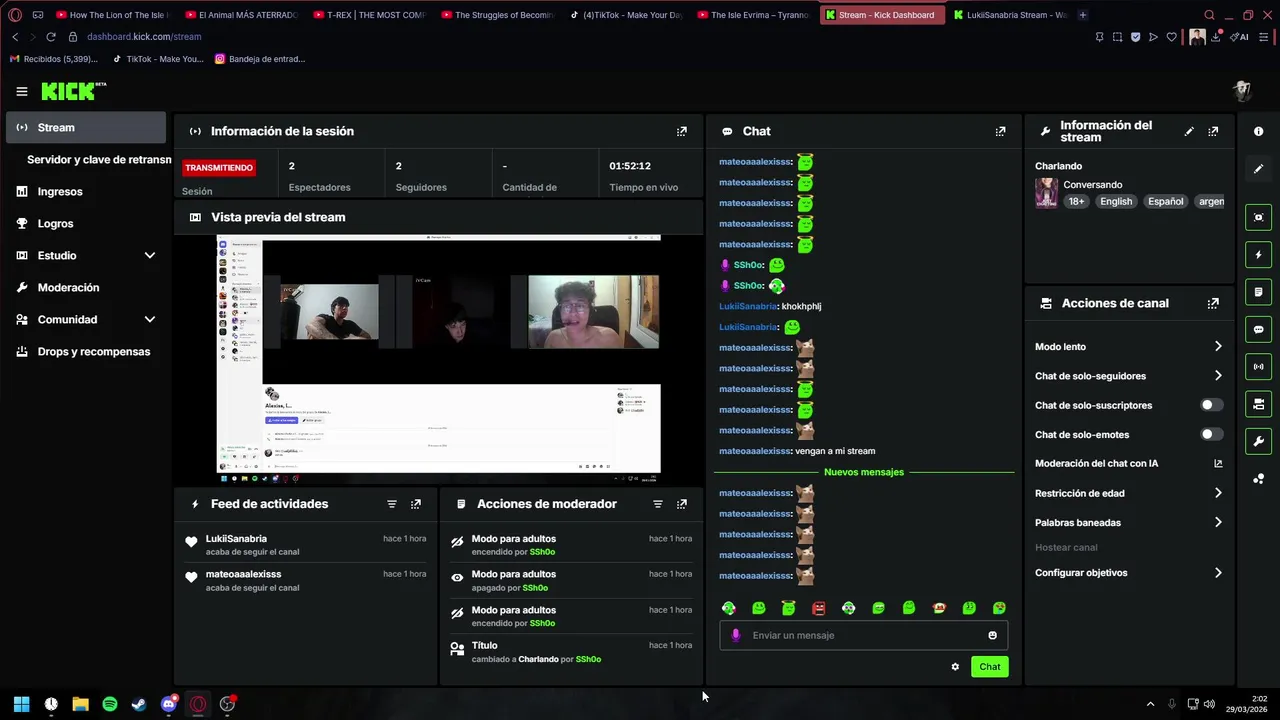Click LukiiSanabria name in activity feed

[x=236, y=539]
